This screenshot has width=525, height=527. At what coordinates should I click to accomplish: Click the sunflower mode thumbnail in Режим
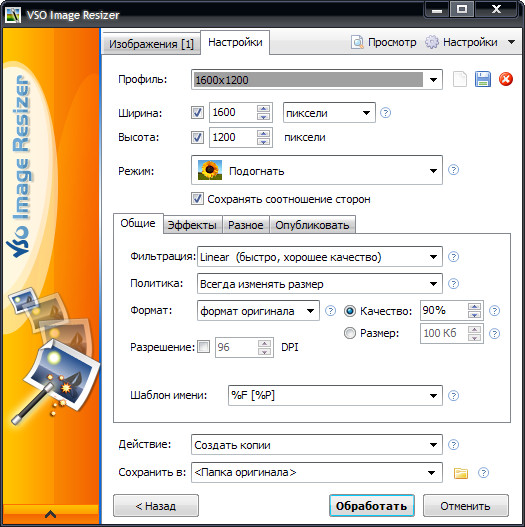[210, 170]
